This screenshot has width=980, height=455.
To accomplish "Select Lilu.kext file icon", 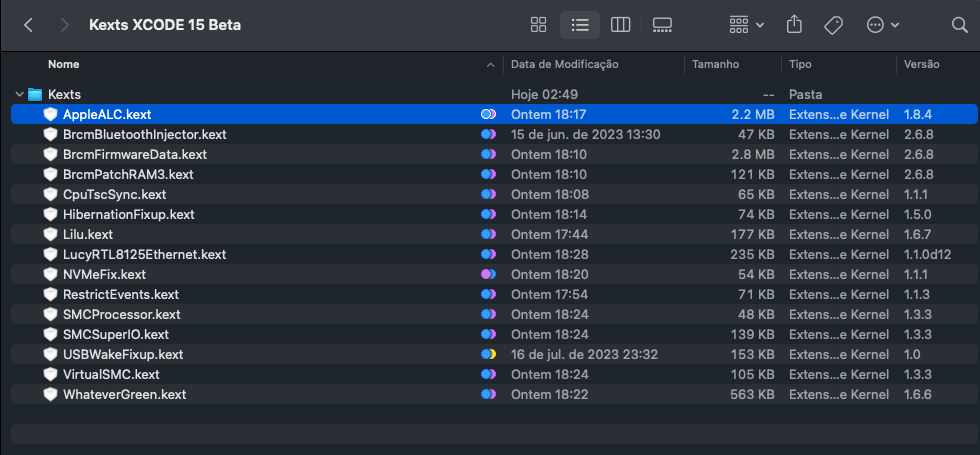I will (x=51, y=234).
